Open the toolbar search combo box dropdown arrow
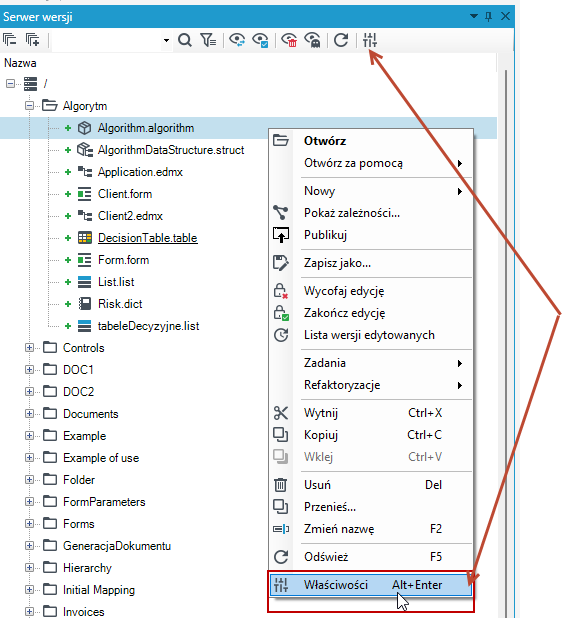This screenshot has height=618, width=575. click(x=166, y=40)
